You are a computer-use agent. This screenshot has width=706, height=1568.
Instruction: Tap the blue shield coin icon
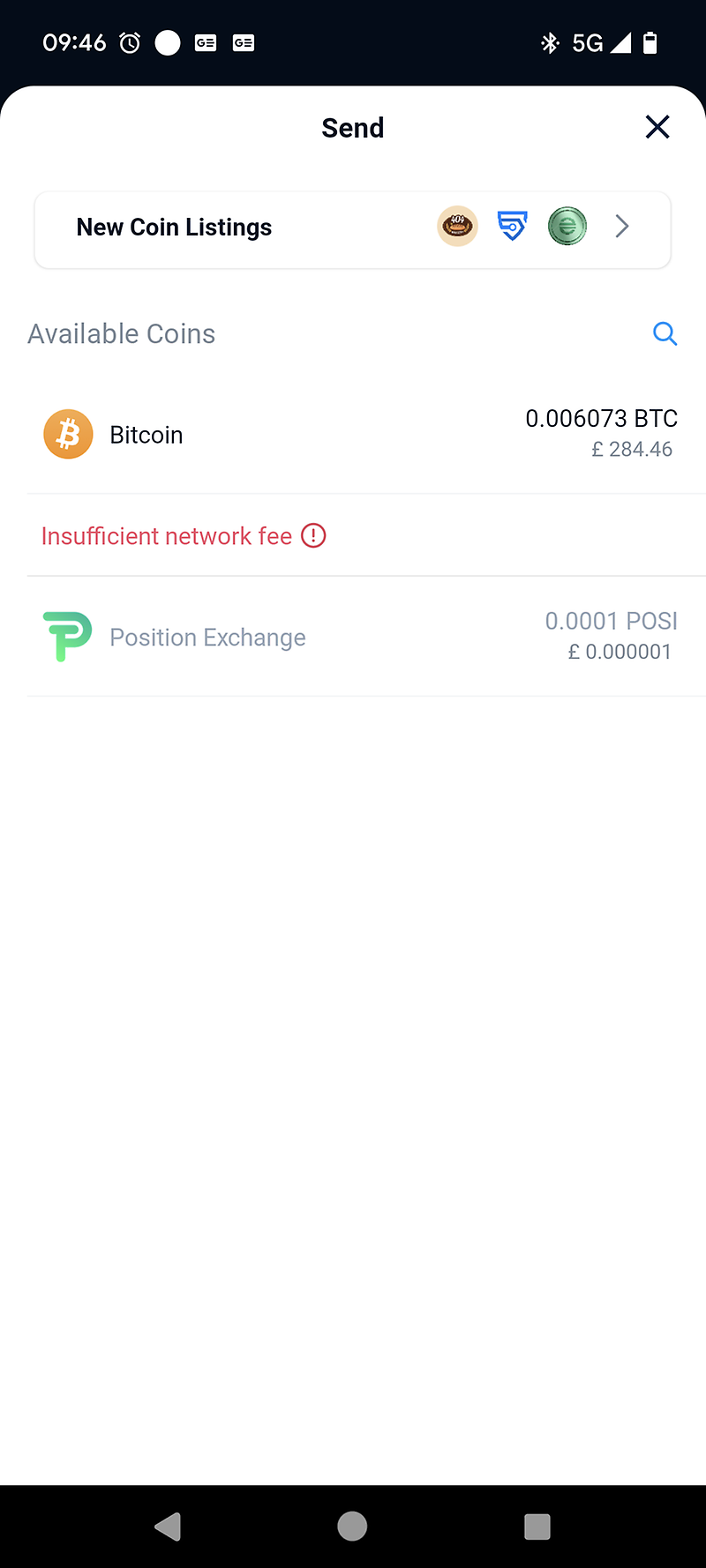pyautogui.click(x=512, y=227)
